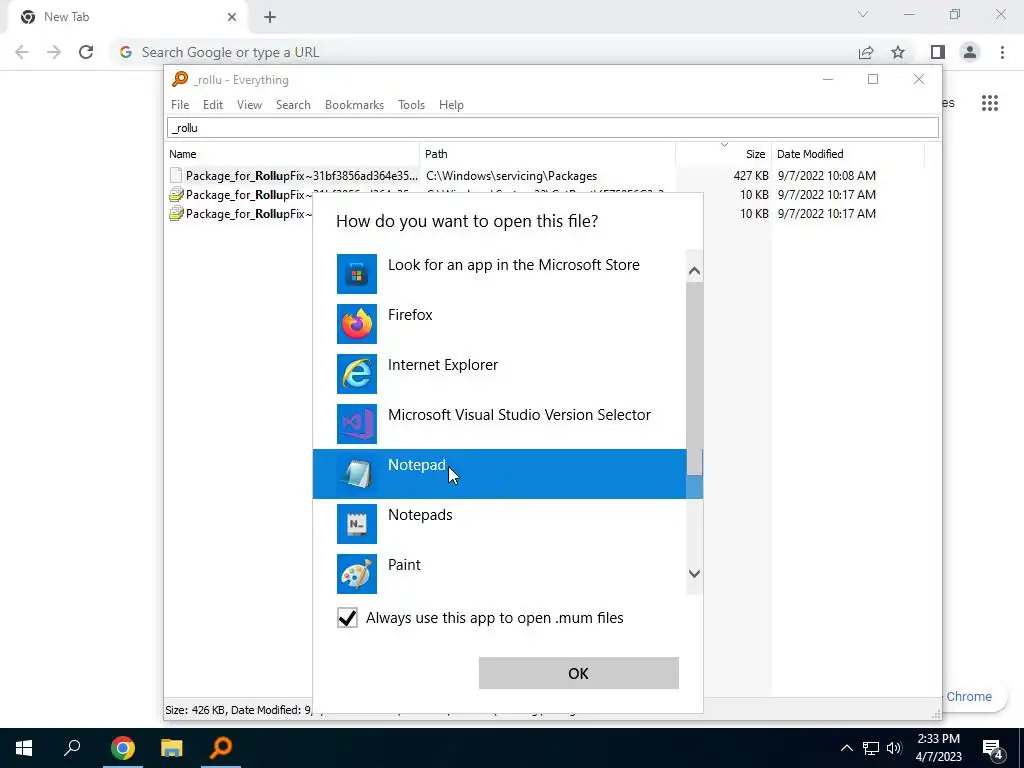Bookmark this tab with star icon

tap(898, 52)
